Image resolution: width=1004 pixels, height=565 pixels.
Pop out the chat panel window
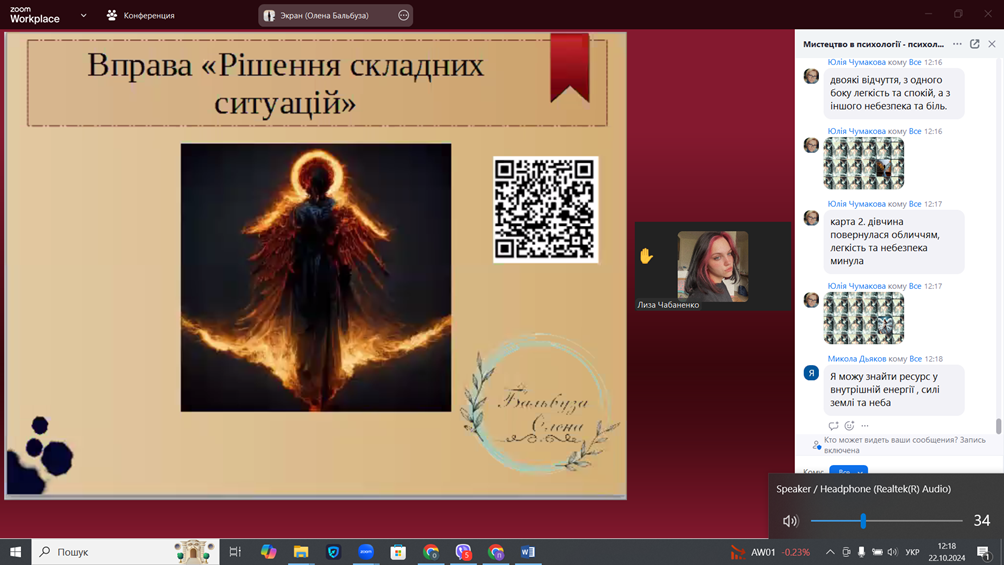click(975, 44)
